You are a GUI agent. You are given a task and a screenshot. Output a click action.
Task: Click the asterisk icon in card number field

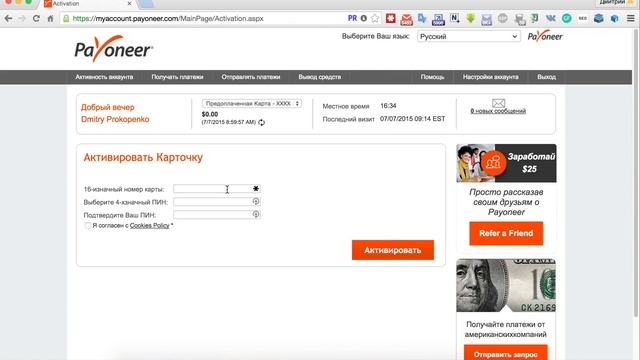pos(256,189)
